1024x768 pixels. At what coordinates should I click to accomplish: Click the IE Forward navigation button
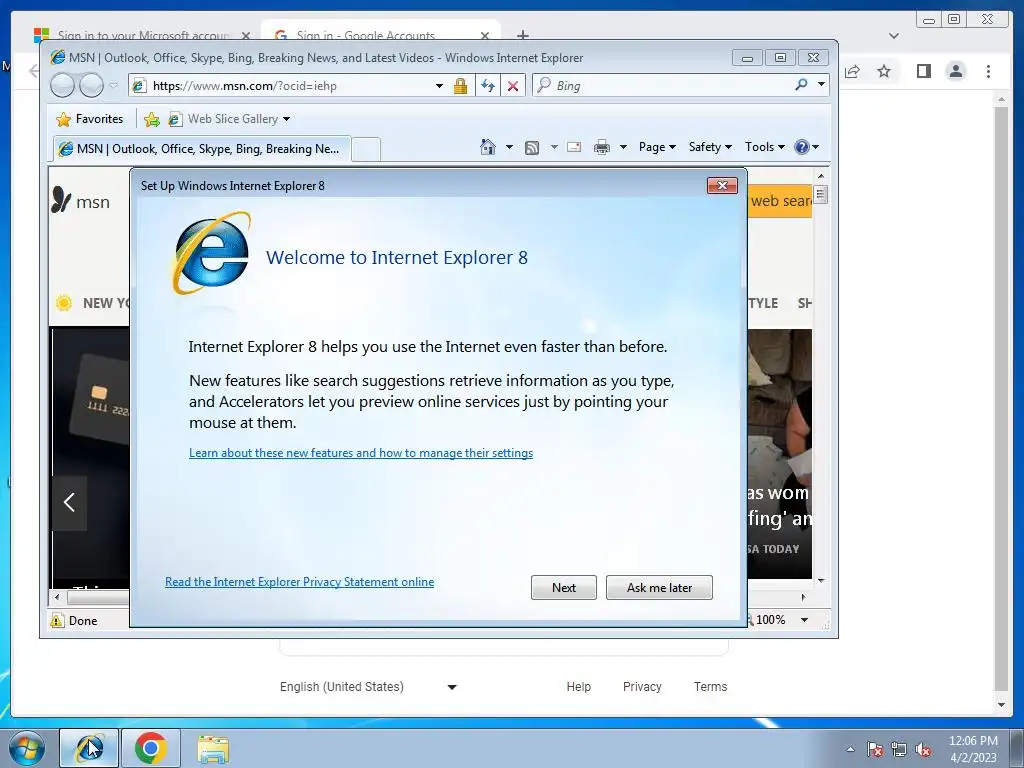point(91,86)
